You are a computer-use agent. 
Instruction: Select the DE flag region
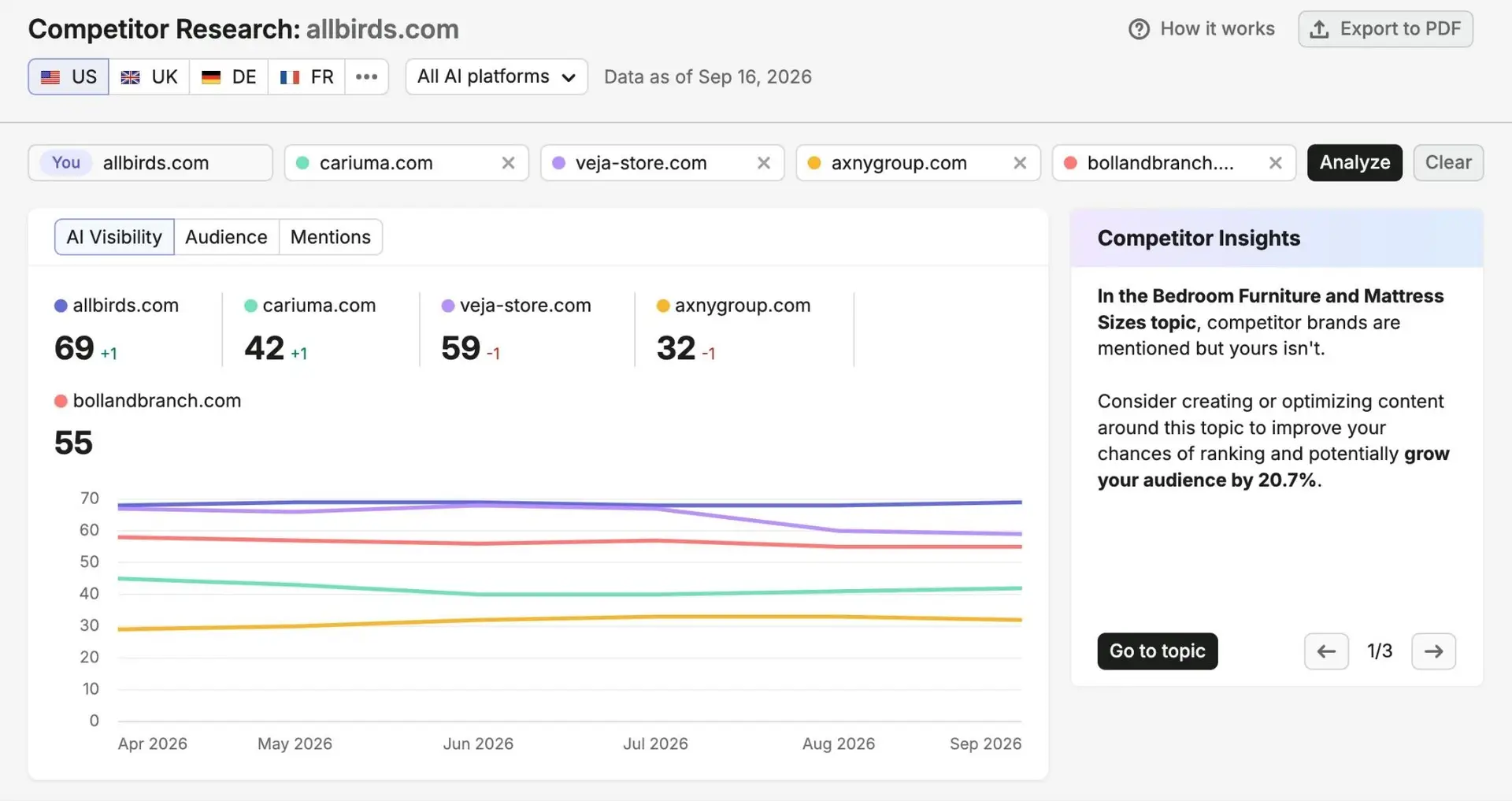228,76
